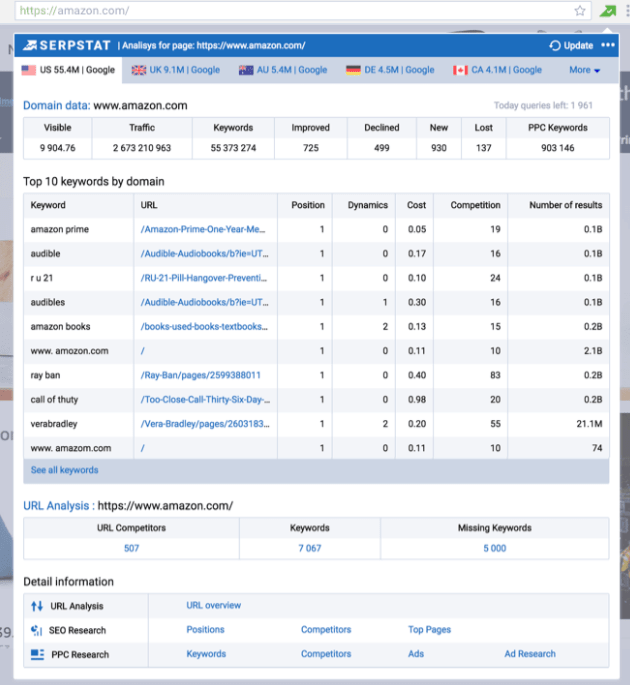Click the Serpstat logo in popup header
The image size is (630, 685).
pos(66,45)
